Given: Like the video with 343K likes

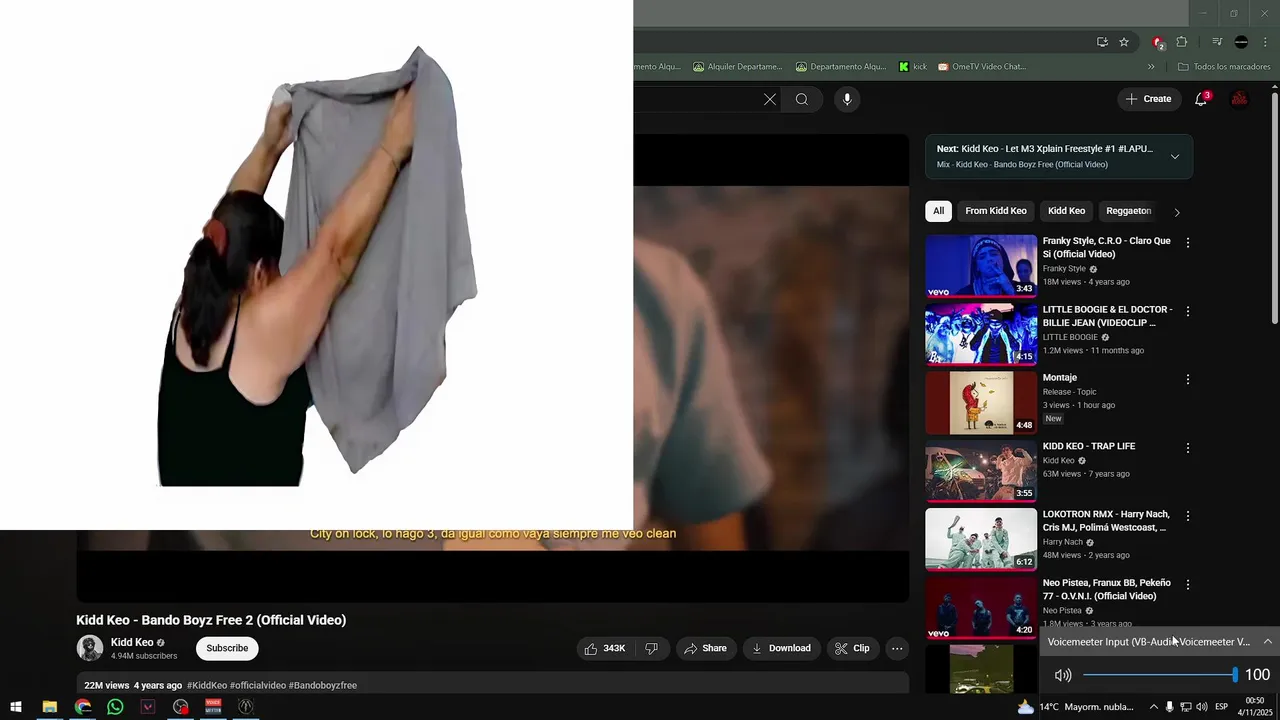Looking at the screenshot, I should click(x=605, y=648).
